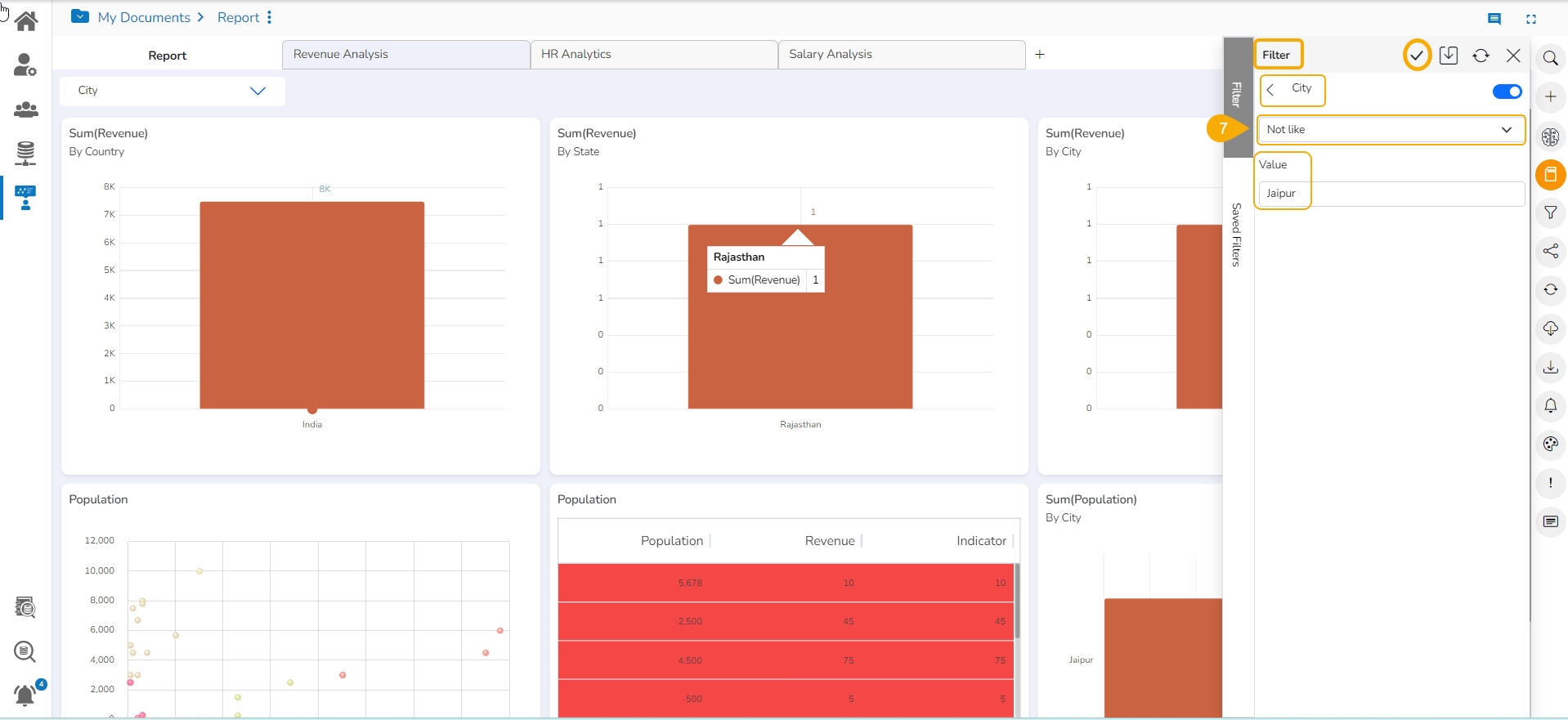
Task: Click the download icon in right toolbar
Action: tap(1550, 368)
